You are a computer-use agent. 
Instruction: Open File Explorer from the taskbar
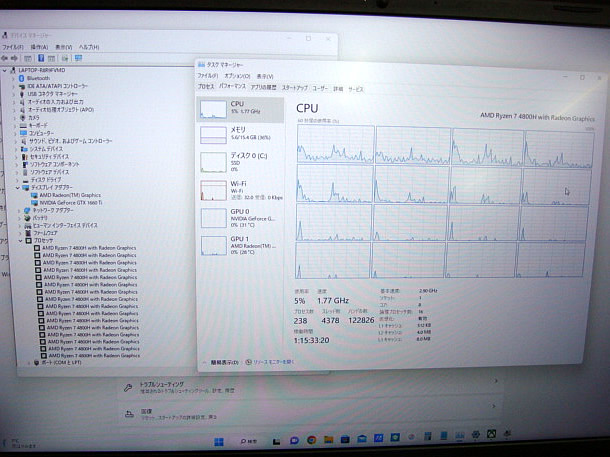328,439
